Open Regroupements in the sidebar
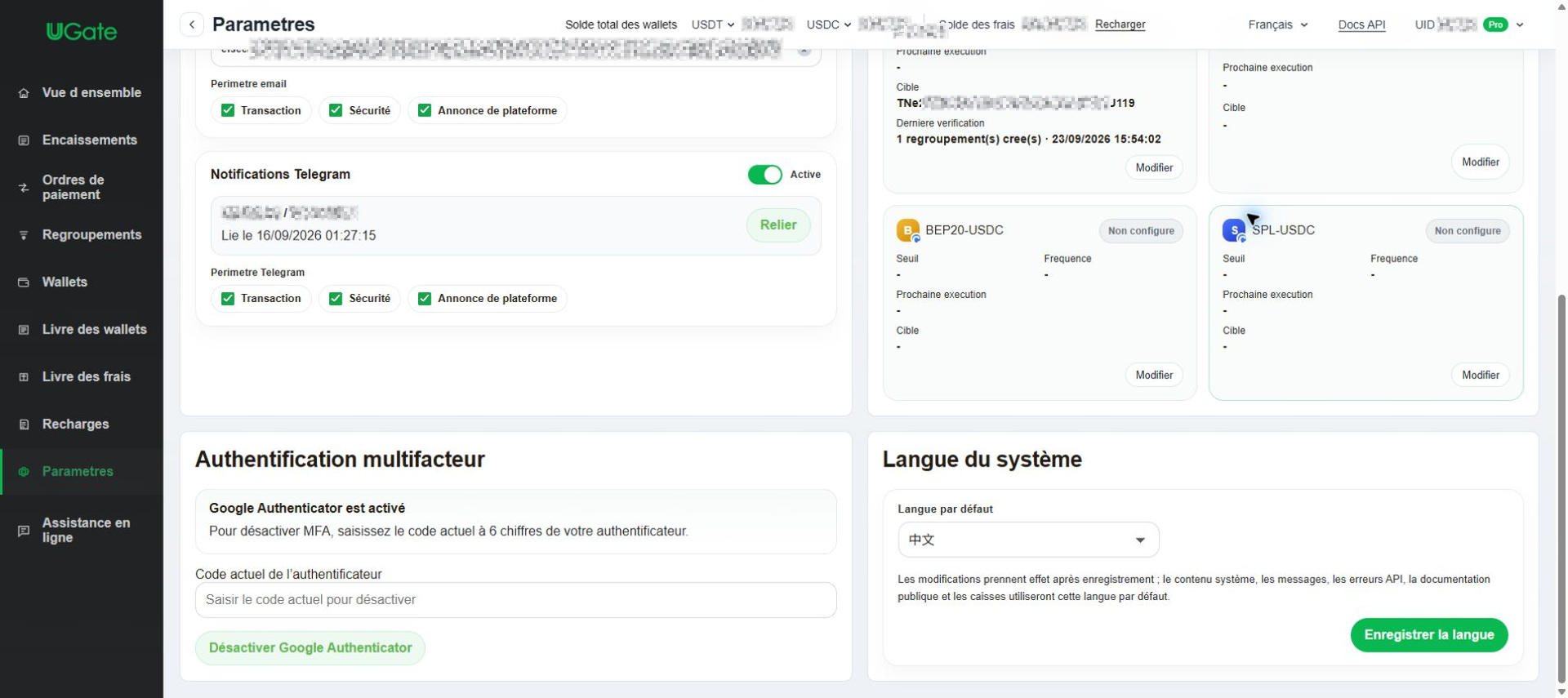 (x=82, y=235)
